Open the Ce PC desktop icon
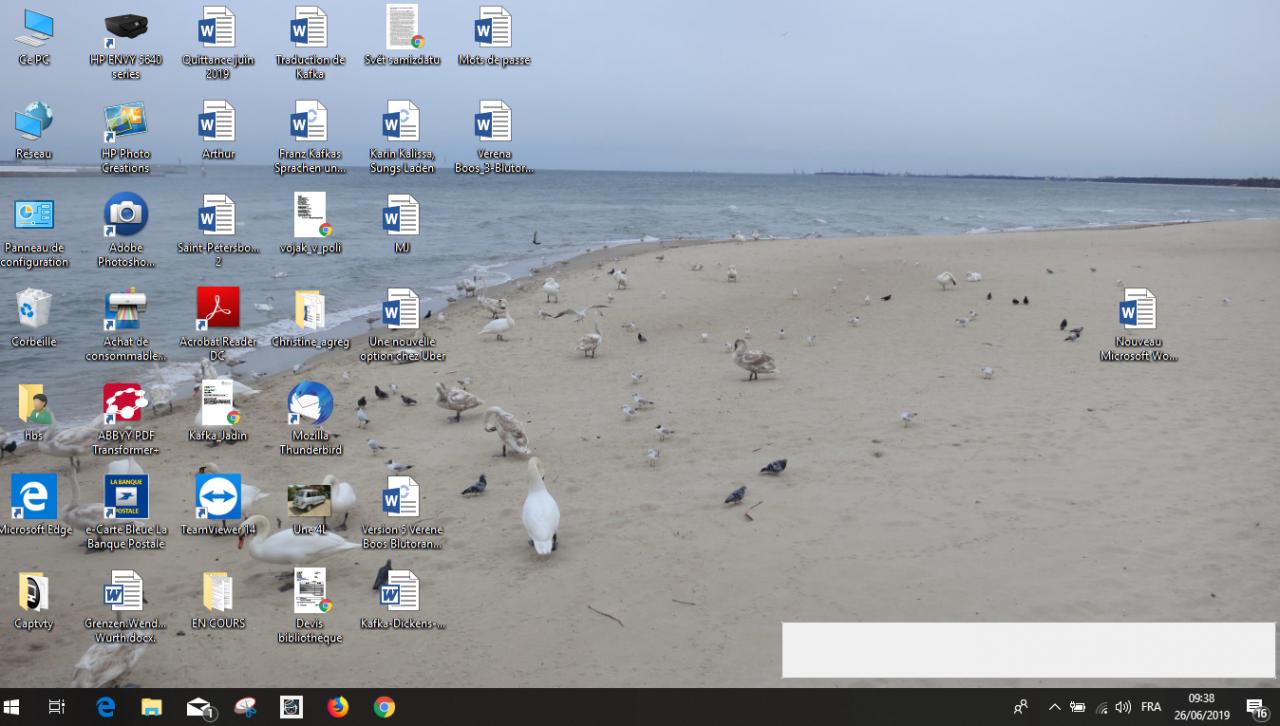This screenshot has height=726, width=1280. click(x=34, y=37)
